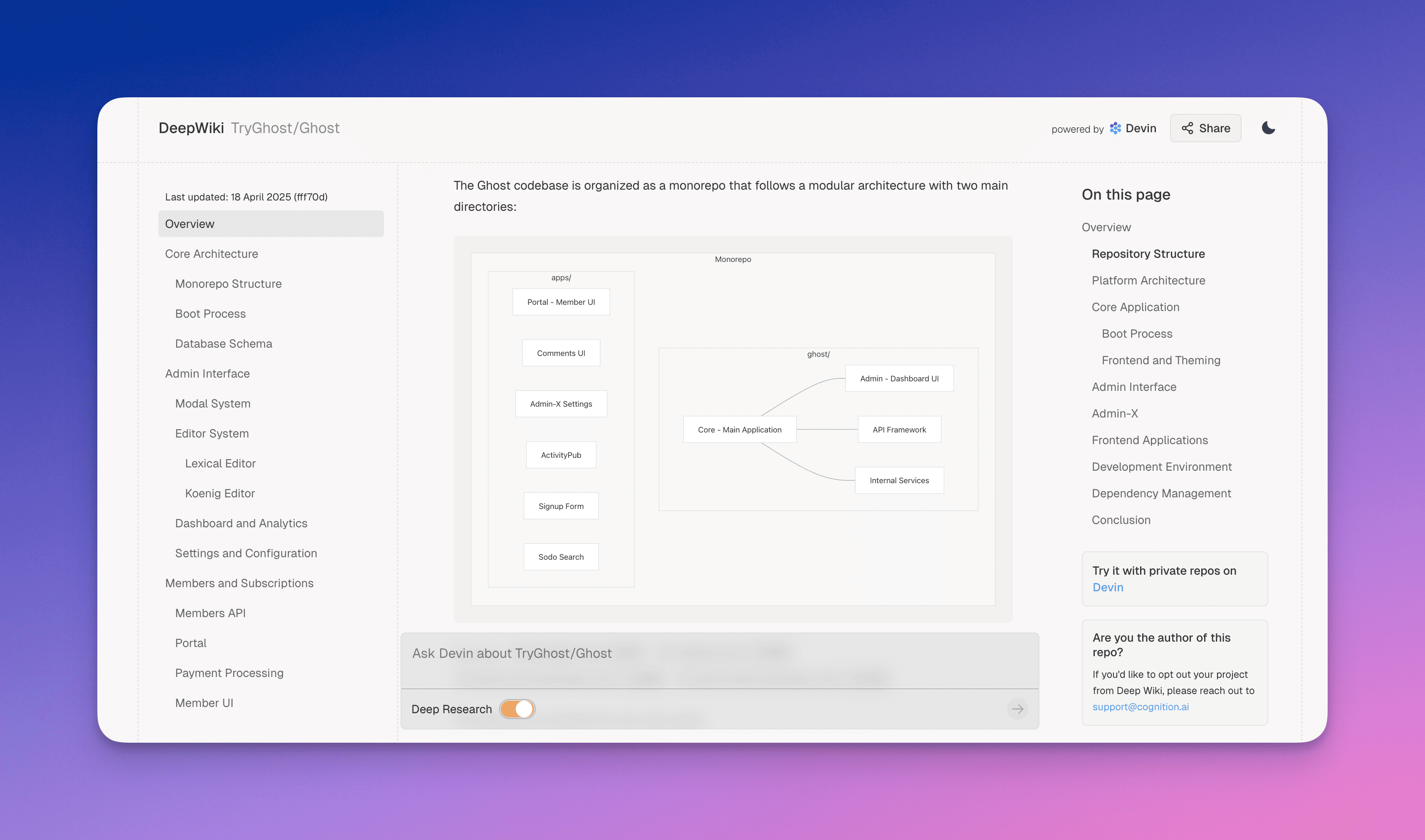Select the Core - Main Application diagram box

coord(740,429)
